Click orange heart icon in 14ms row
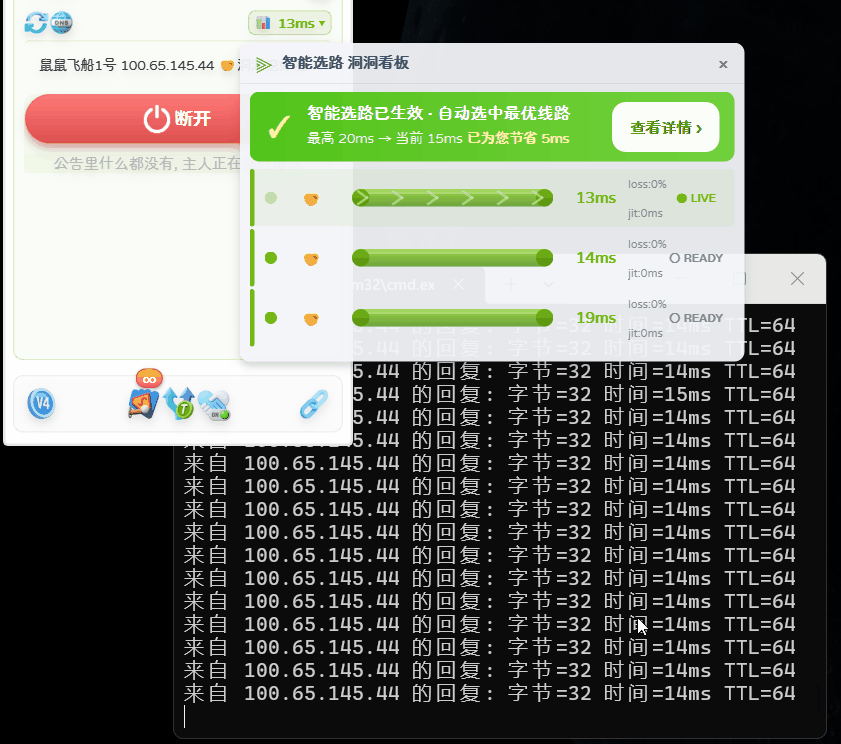The image size is (841, 744). click(x=311, y=259)
